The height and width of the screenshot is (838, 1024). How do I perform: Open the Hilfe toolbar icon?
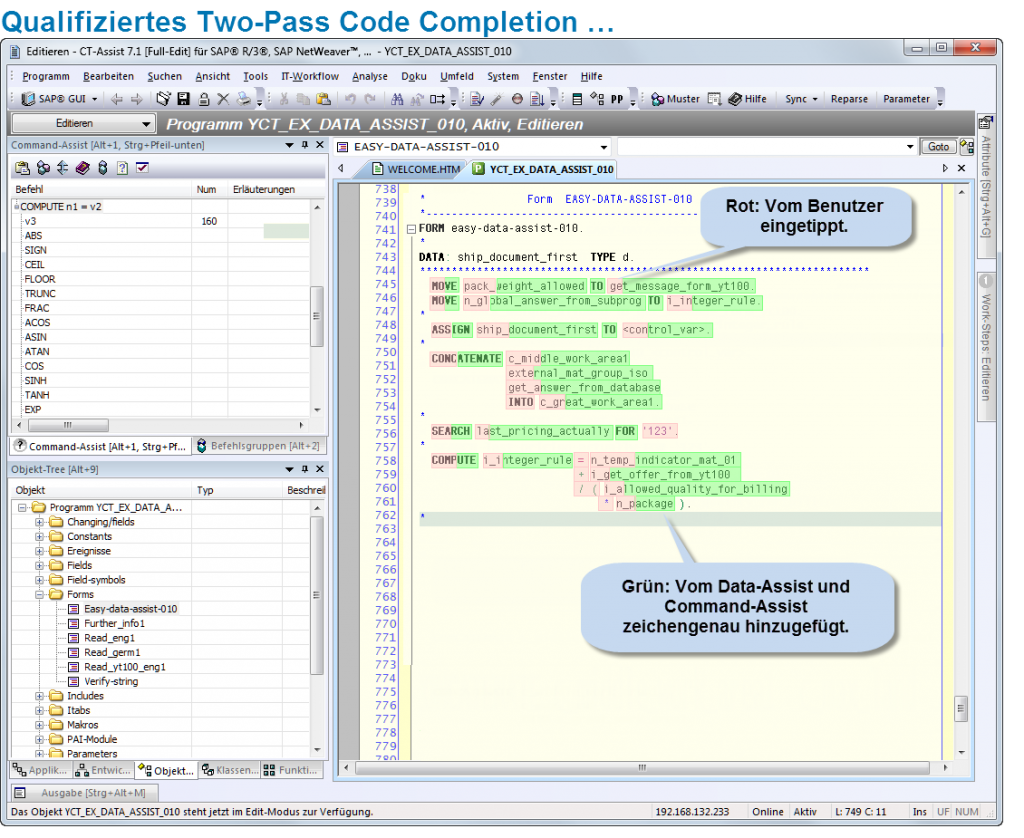click(x=745, y=98)
